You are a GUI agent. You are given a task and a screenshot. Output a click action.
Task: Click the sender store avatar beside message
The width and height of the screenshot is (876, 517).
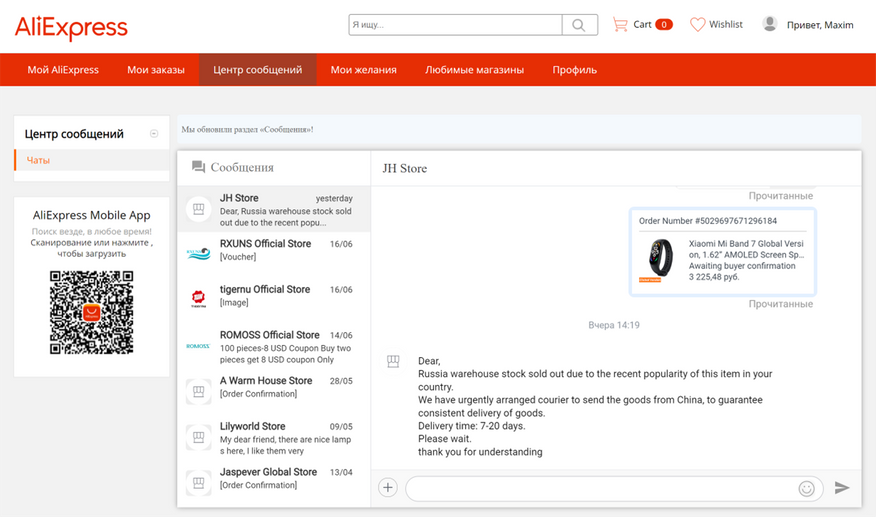click(393, 362)
